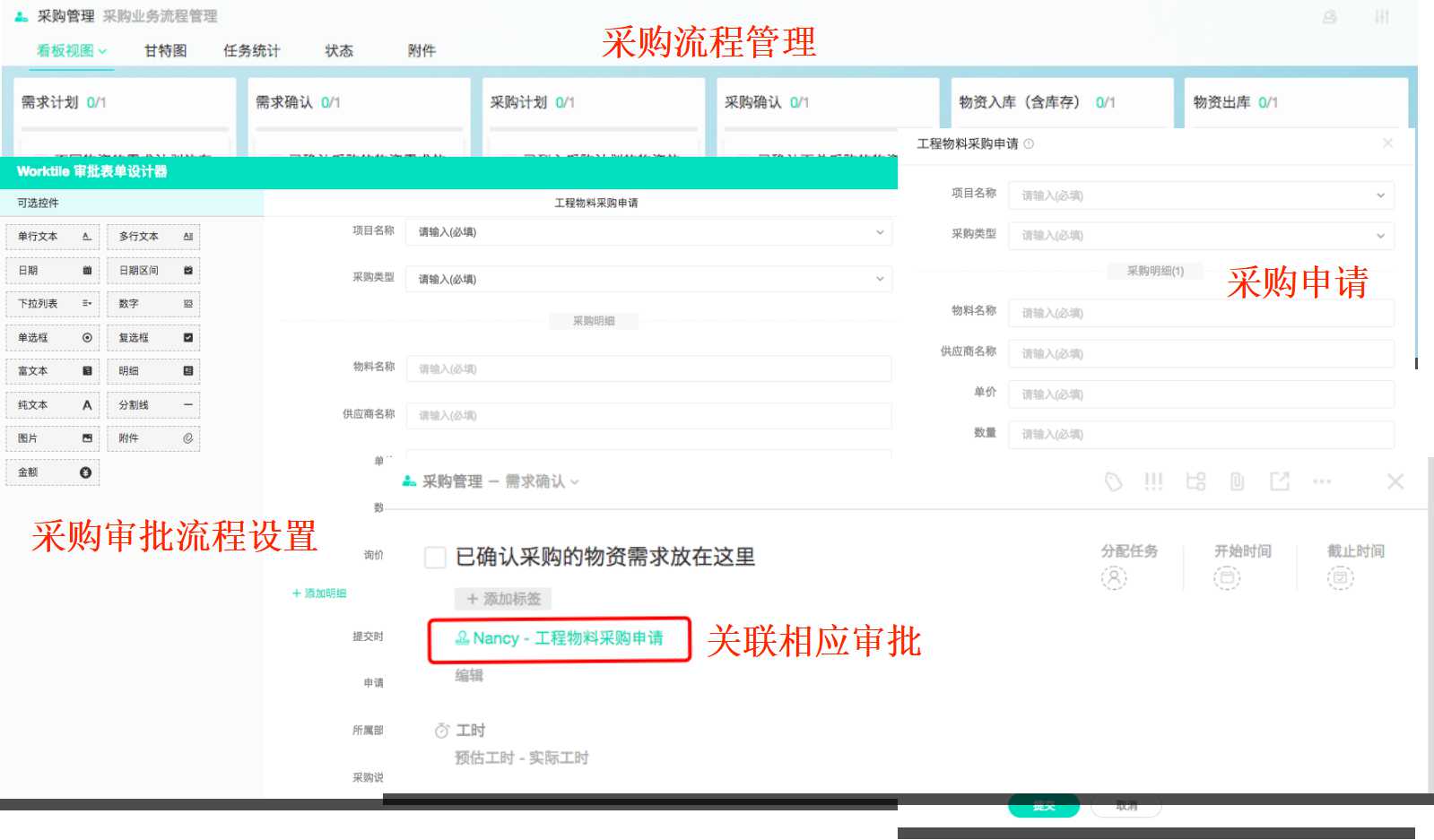Click 物料名称 field in application panel
The image size is (1434, 840).
click(1201, 313)
